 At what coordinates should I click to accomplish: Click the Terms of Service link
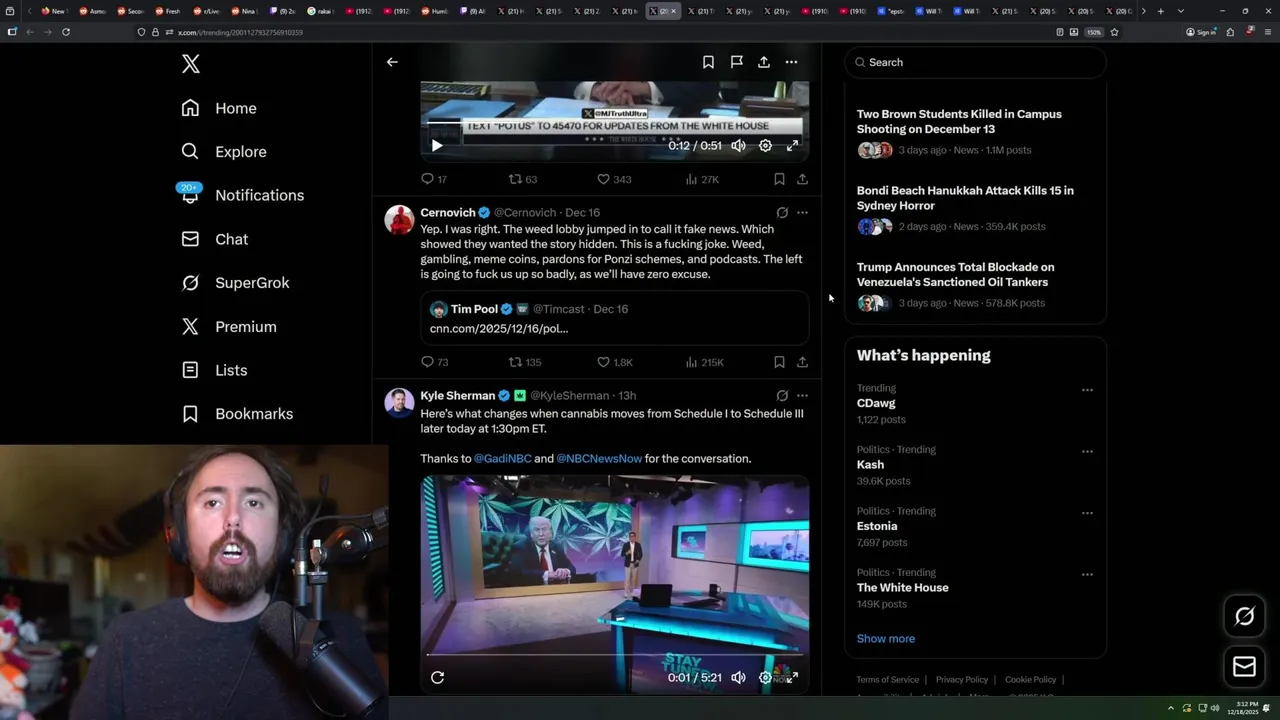click(x=887, y=680)
